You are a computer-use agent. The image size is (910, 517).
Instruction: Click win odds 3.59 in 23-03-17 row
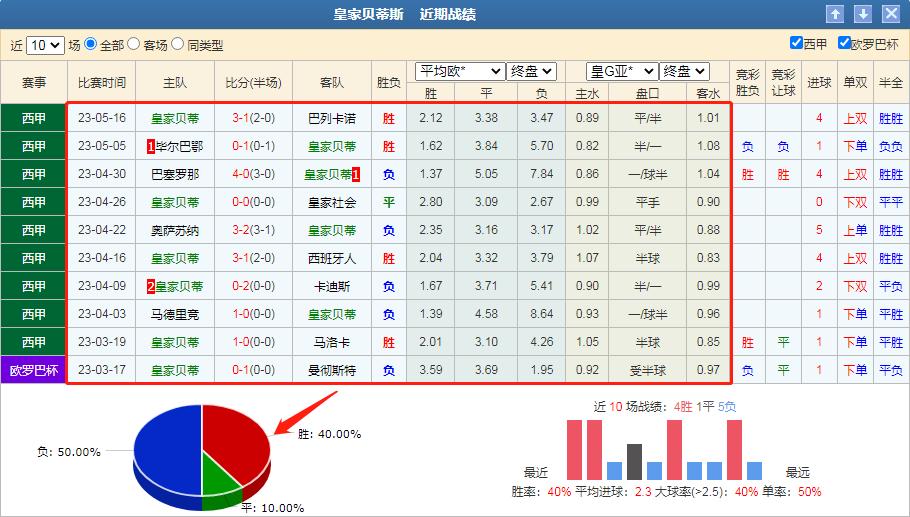tap(431, 370)
